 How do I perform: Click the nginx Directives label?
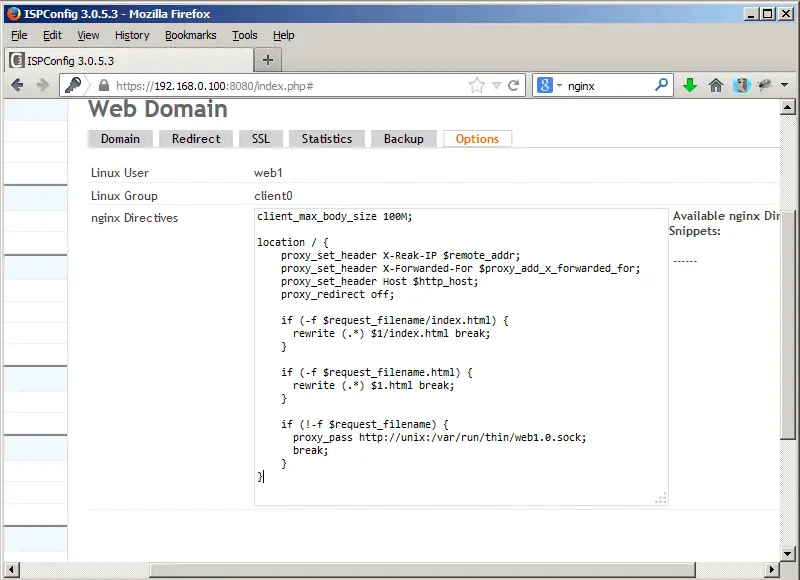pos(134,218)
